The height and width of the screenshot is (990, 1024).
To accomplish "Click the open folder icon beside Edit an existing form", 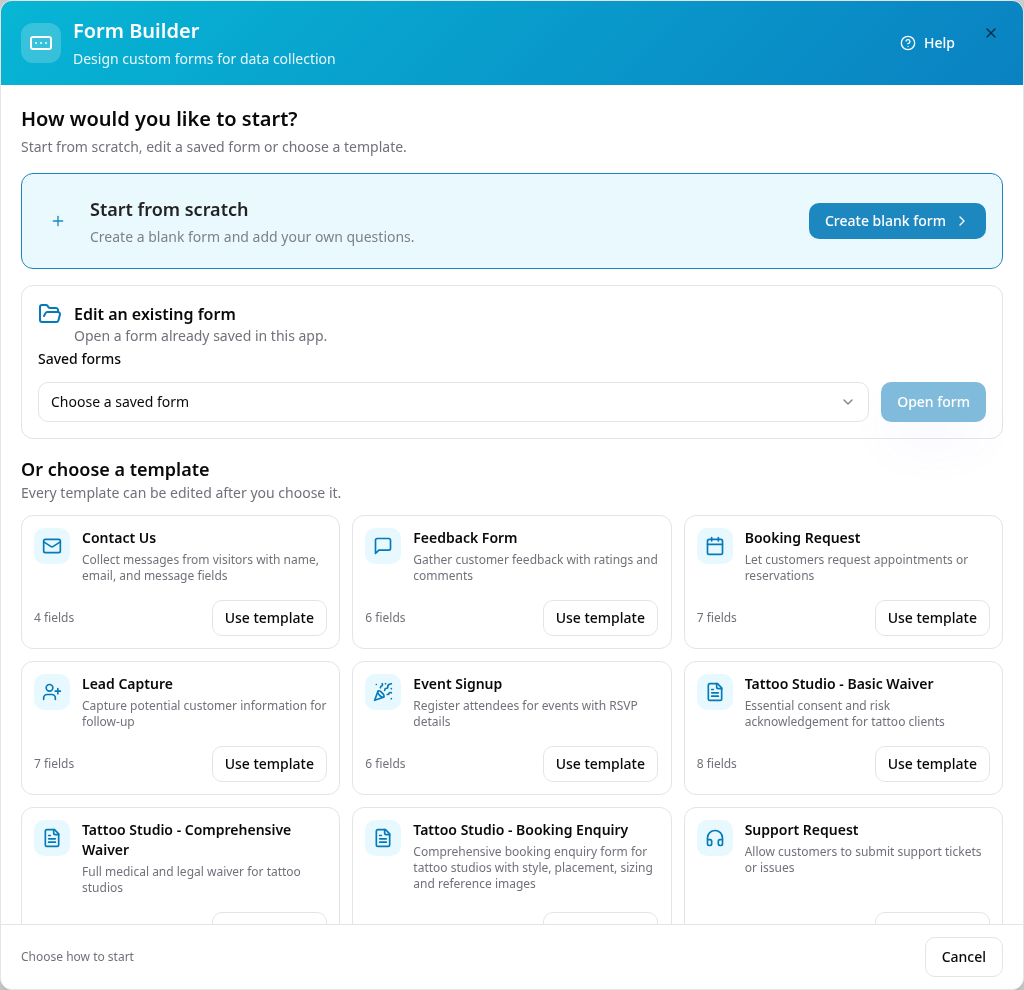I will 50,313.
